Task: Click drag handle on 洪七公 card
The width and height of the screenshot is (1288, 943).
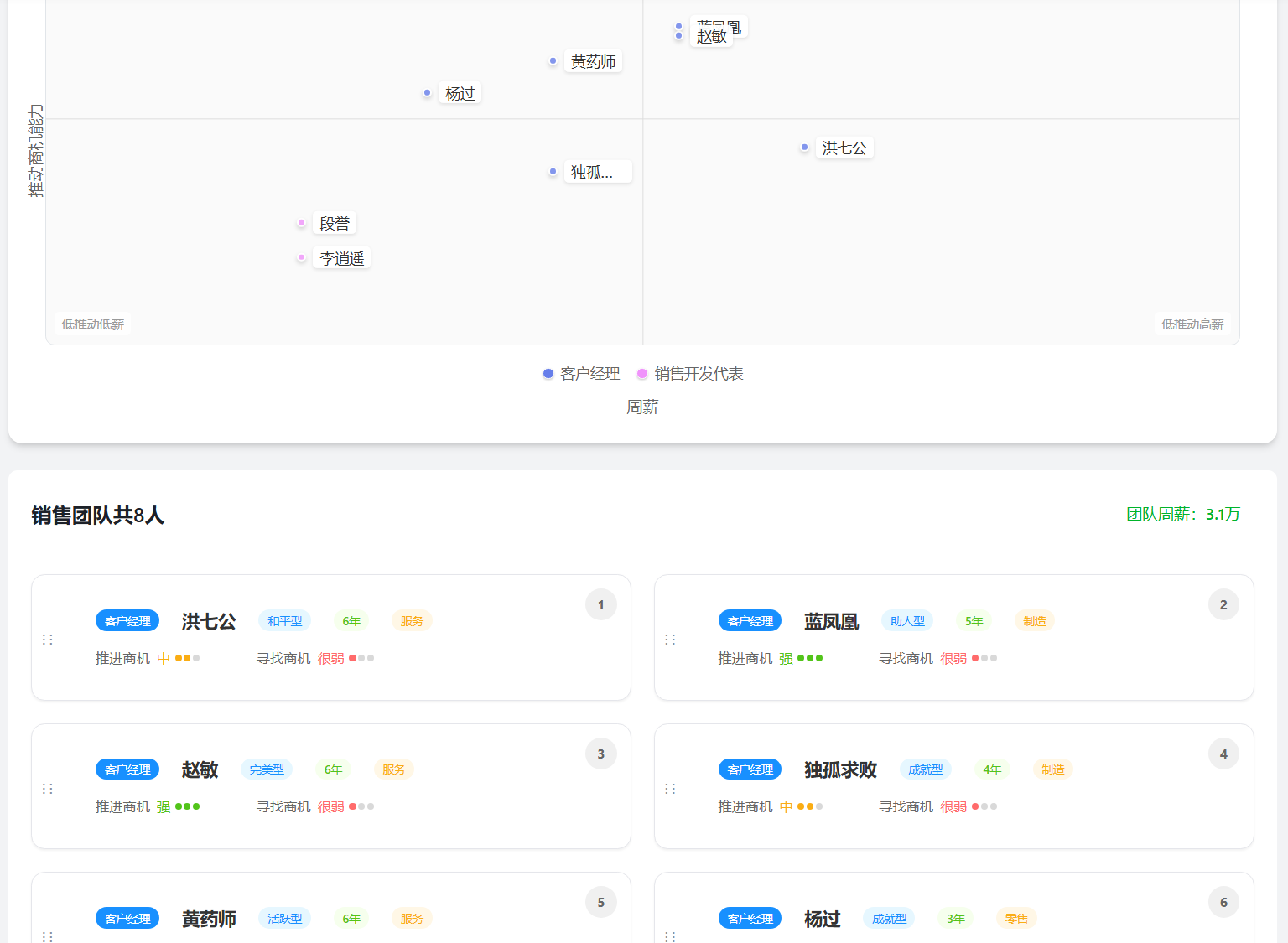Action: coord(48,640)
